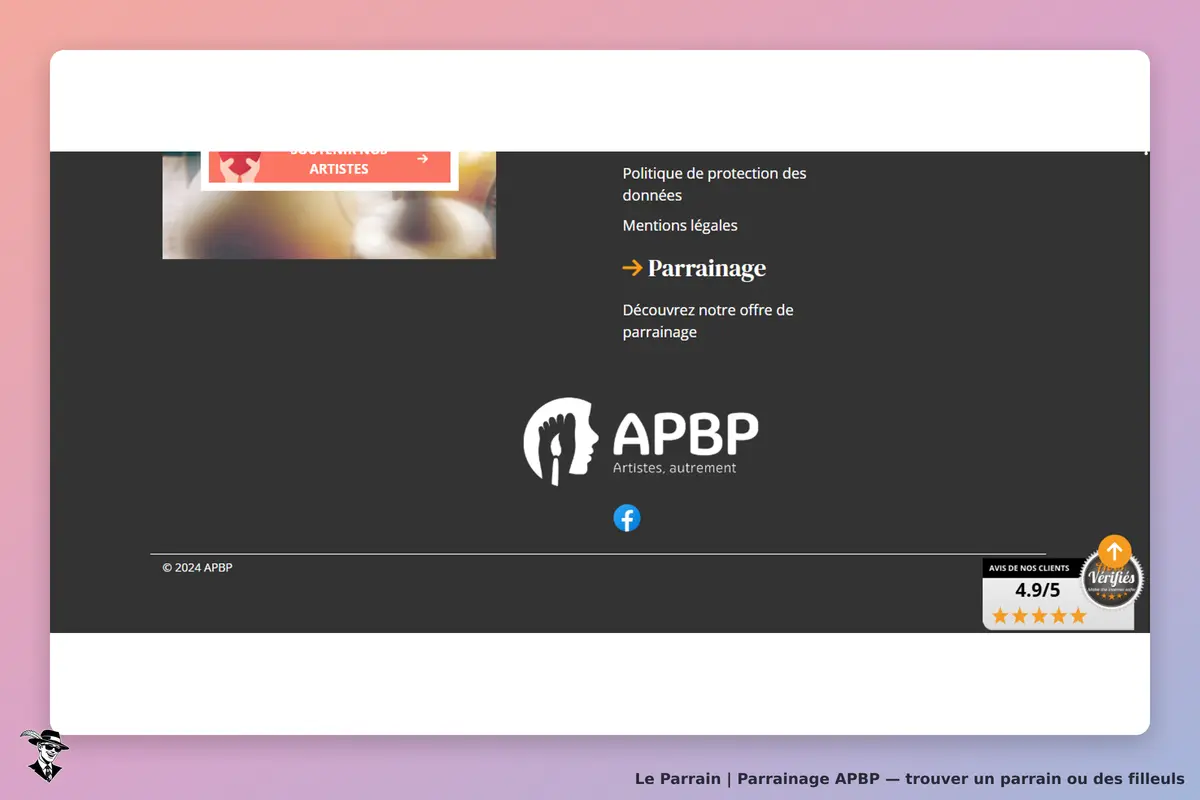Open Politique de protection des données link

tap(714, 184)
